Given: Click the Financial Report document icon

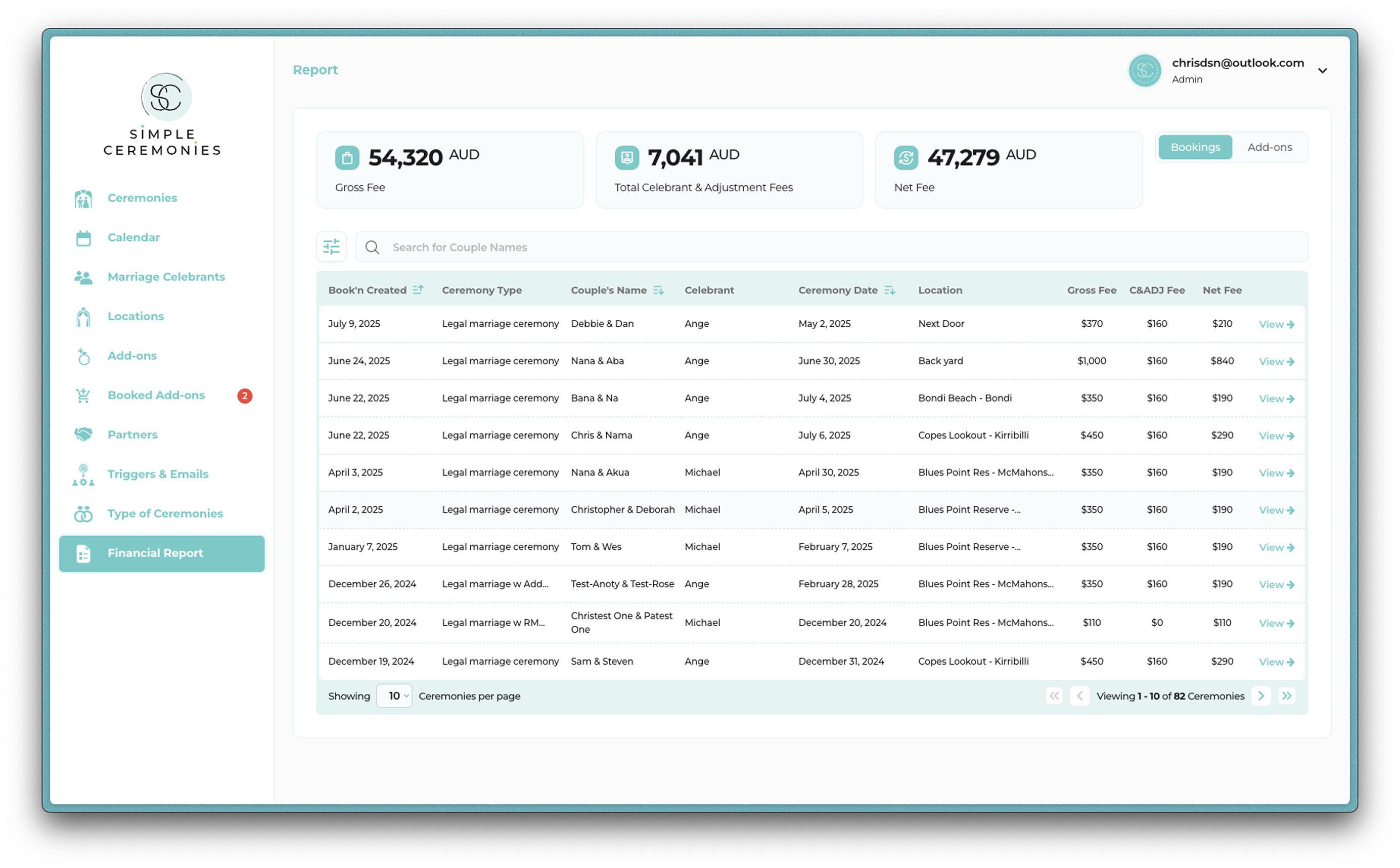Looking at the screenshot, I should point(83,554).
